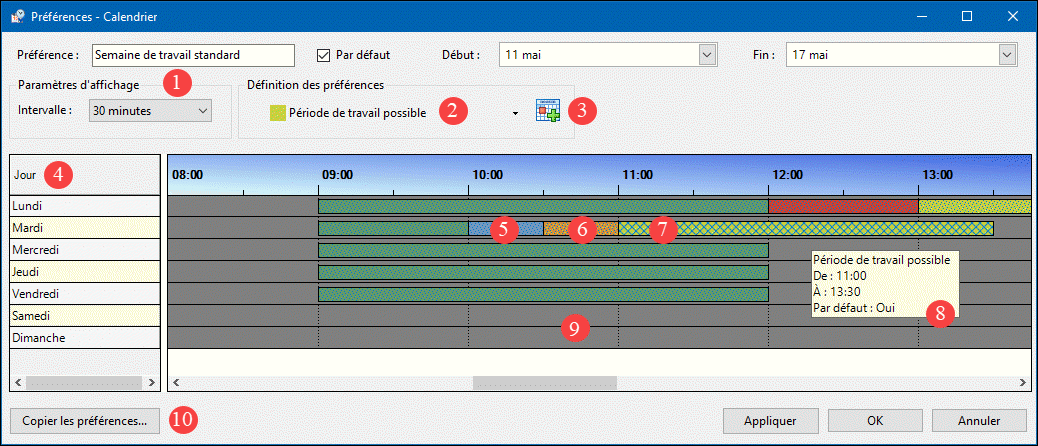The width and height of the screenshot is (1038, 446).
Task: Click Copier les préférences button
Action: pos(83,420)
